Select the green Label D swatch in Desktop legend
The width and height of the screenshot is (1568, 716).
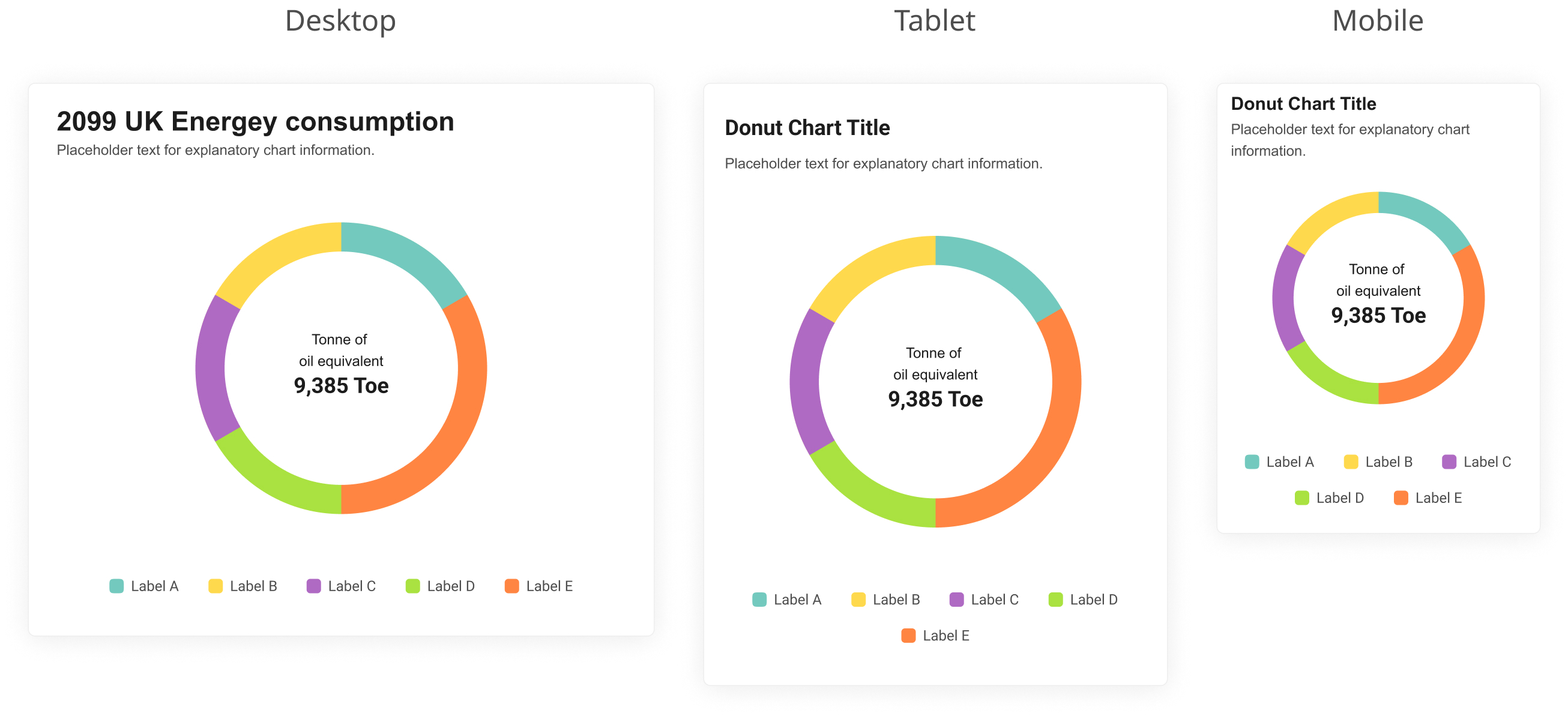412,586
